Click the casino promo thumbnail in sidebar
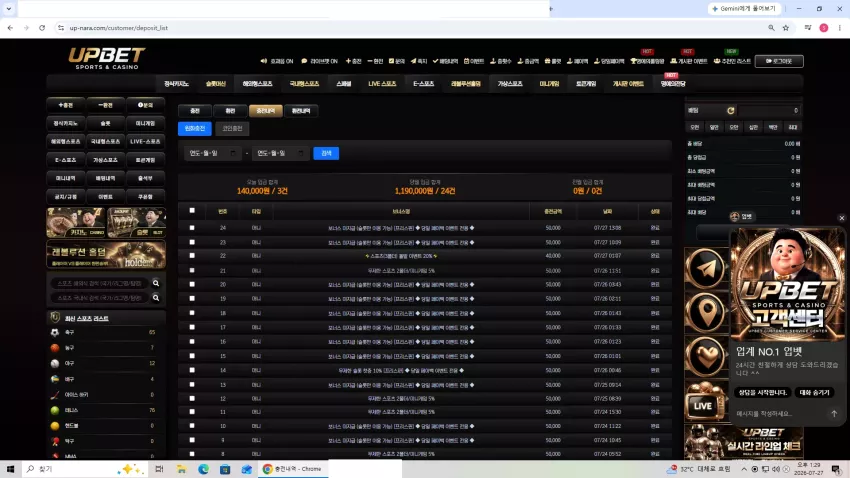 (76, 222)
